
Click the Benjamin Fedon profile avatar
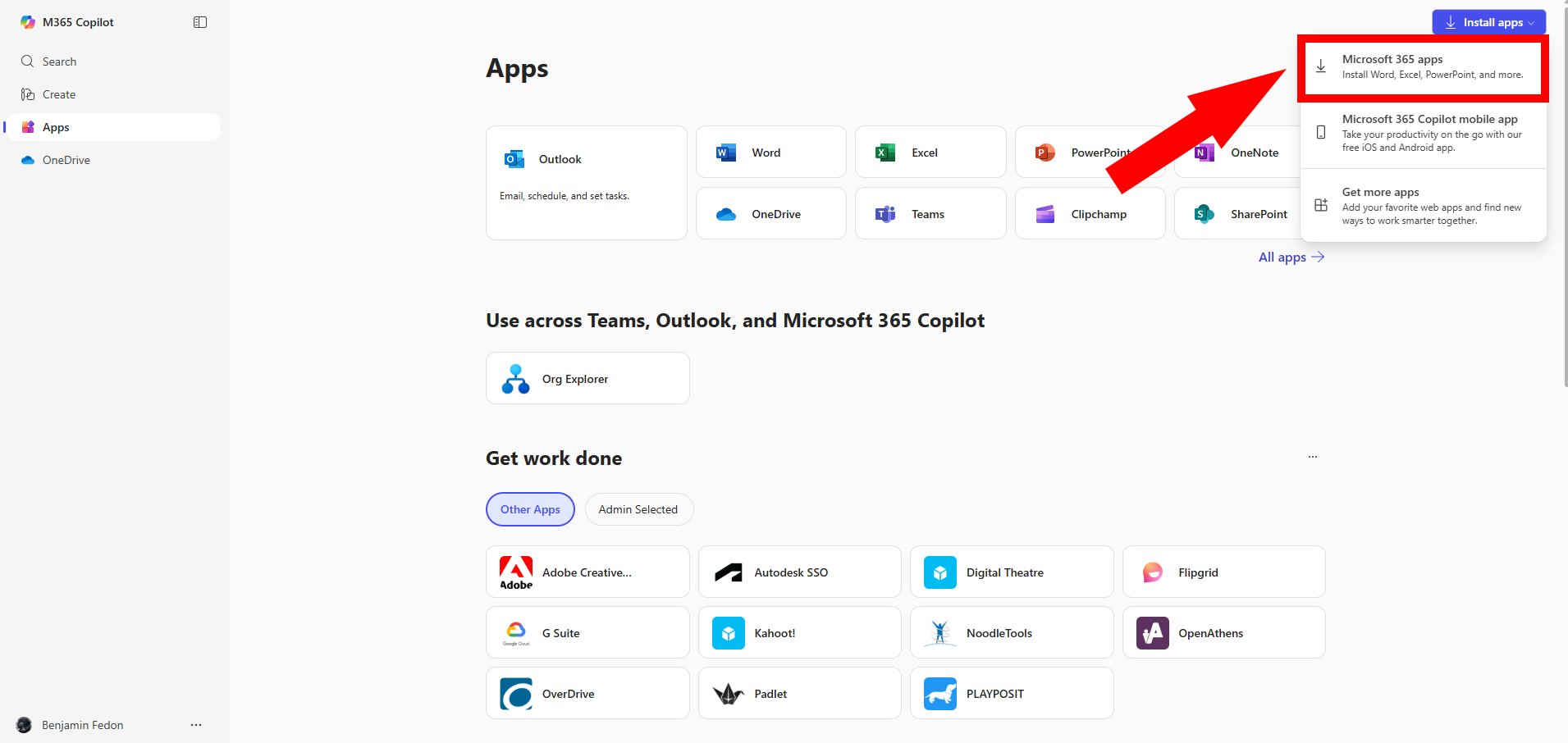click(24, 725)
